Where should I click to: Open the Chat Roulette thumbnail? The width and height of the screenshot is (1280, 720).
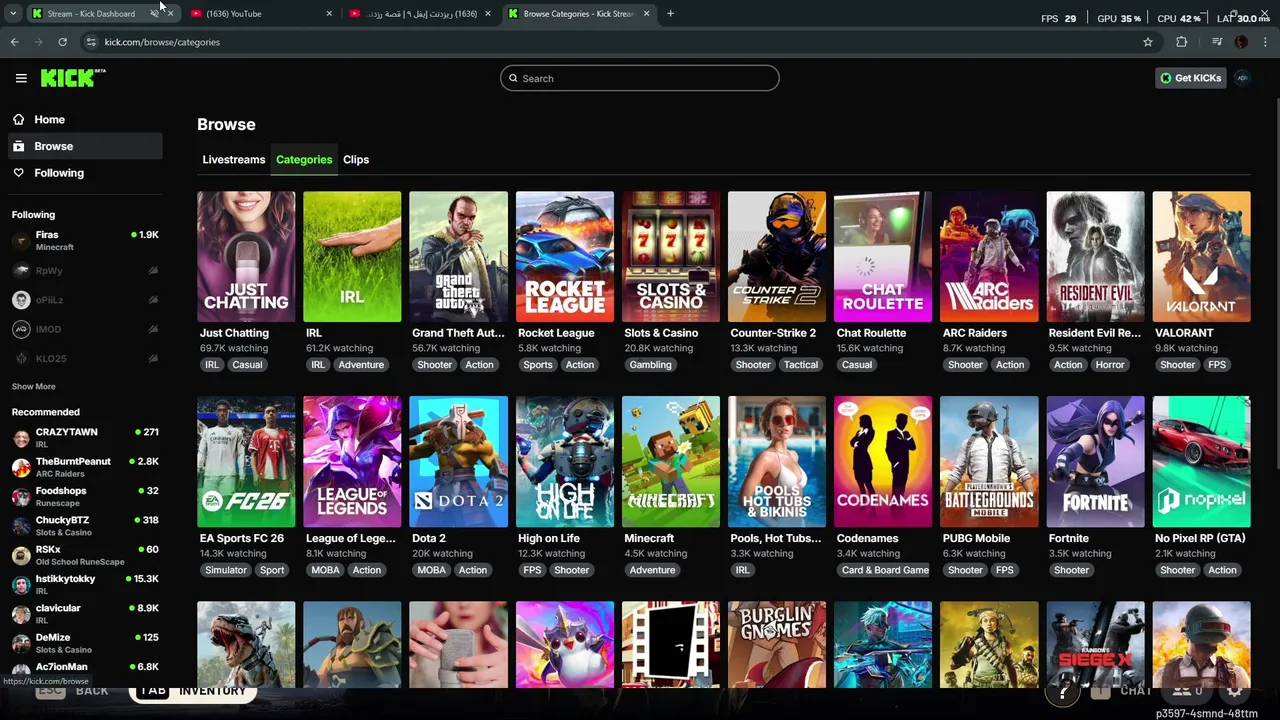(x=883, y=257)
